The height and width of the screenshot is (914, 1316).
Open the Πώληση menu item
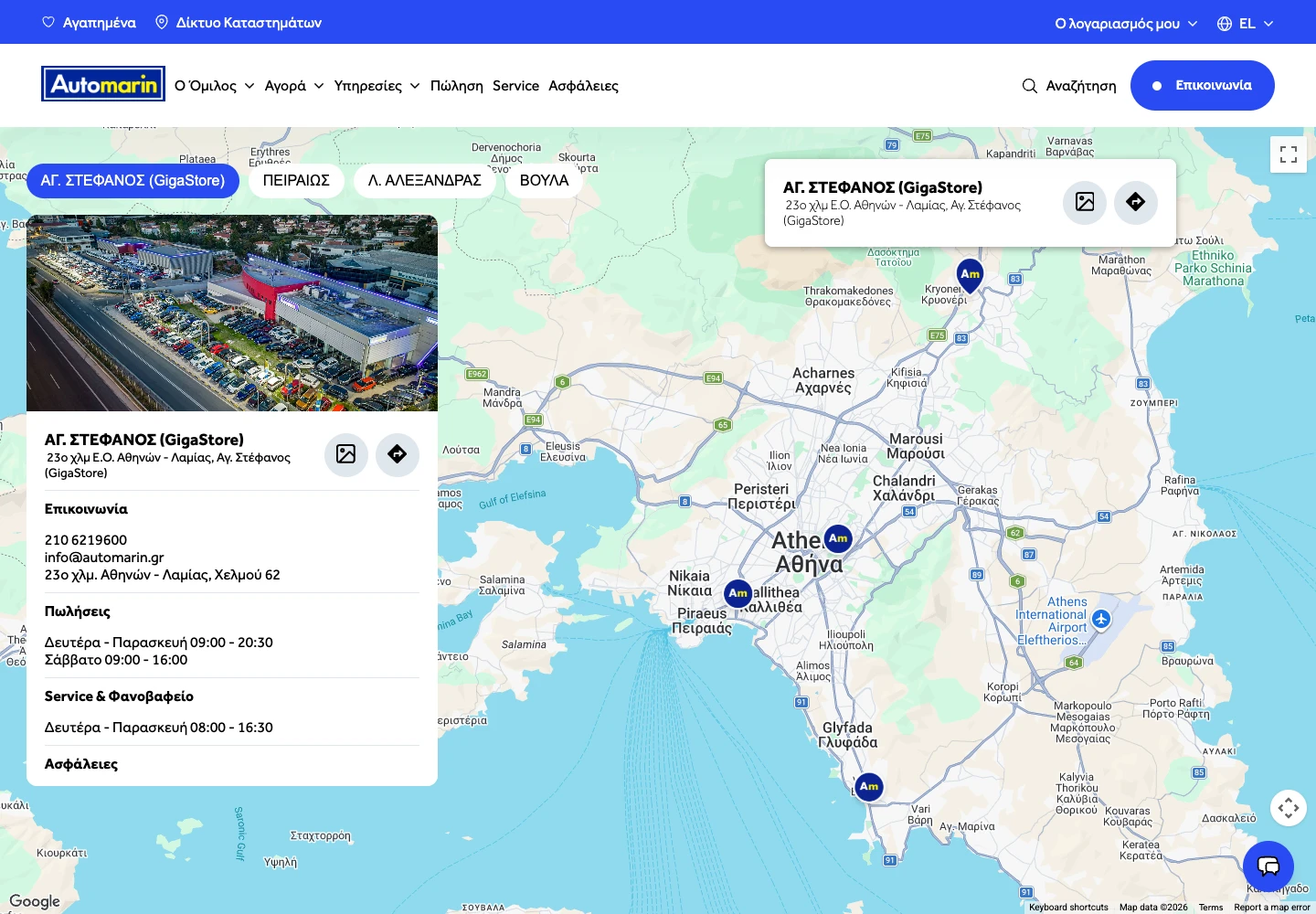tap(457, 86)
